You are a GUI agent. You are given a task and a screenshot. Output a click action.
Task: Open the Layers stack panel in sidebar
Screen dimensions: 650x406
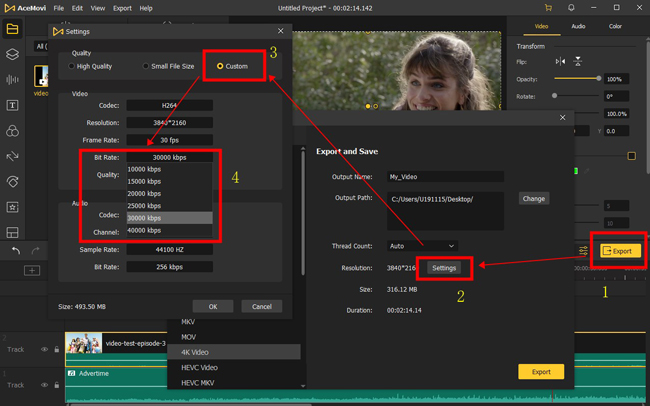pos(12,54)
